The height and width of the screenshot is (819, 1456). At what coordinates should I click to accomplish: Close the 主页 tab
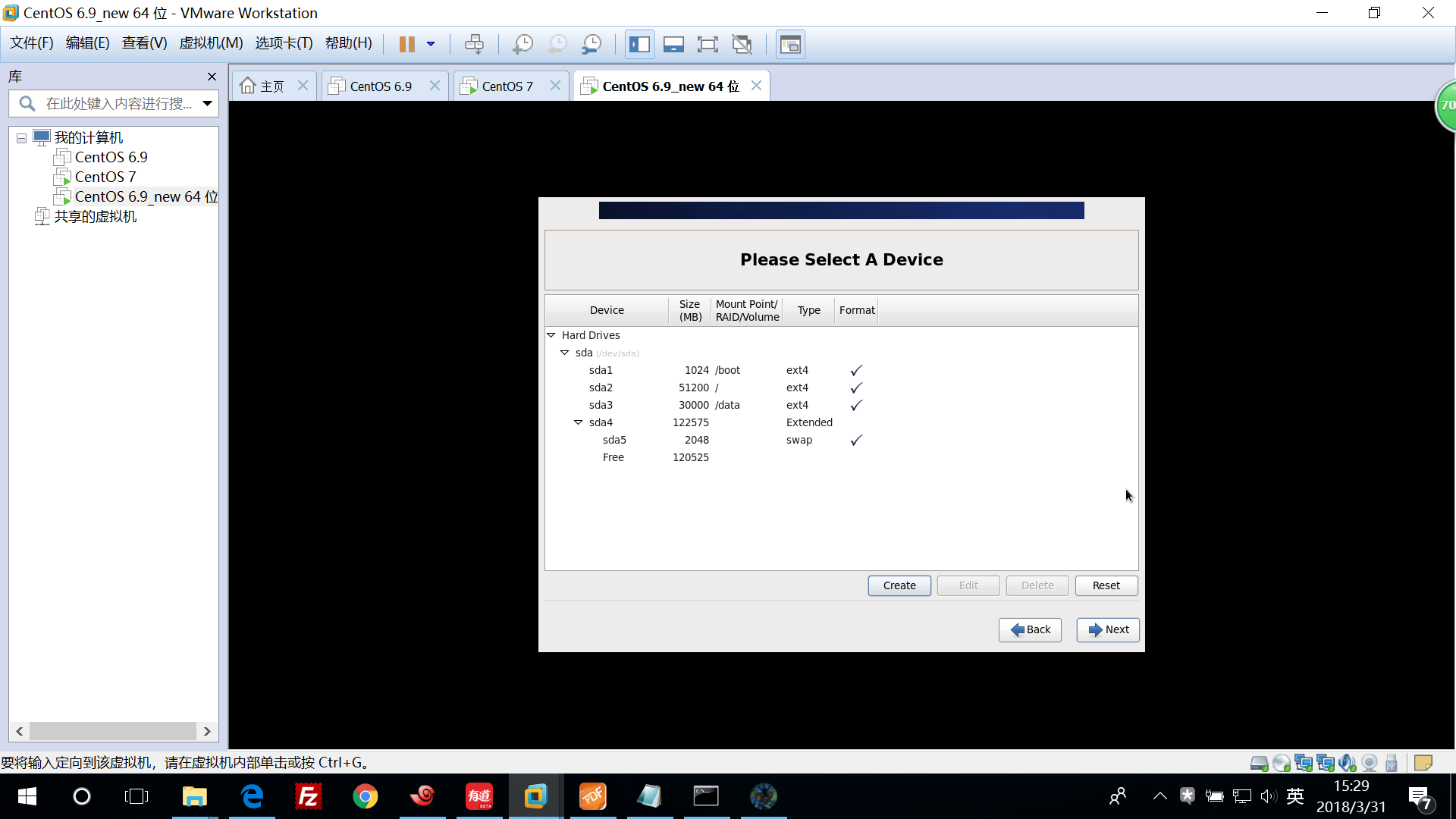(303, 86)
